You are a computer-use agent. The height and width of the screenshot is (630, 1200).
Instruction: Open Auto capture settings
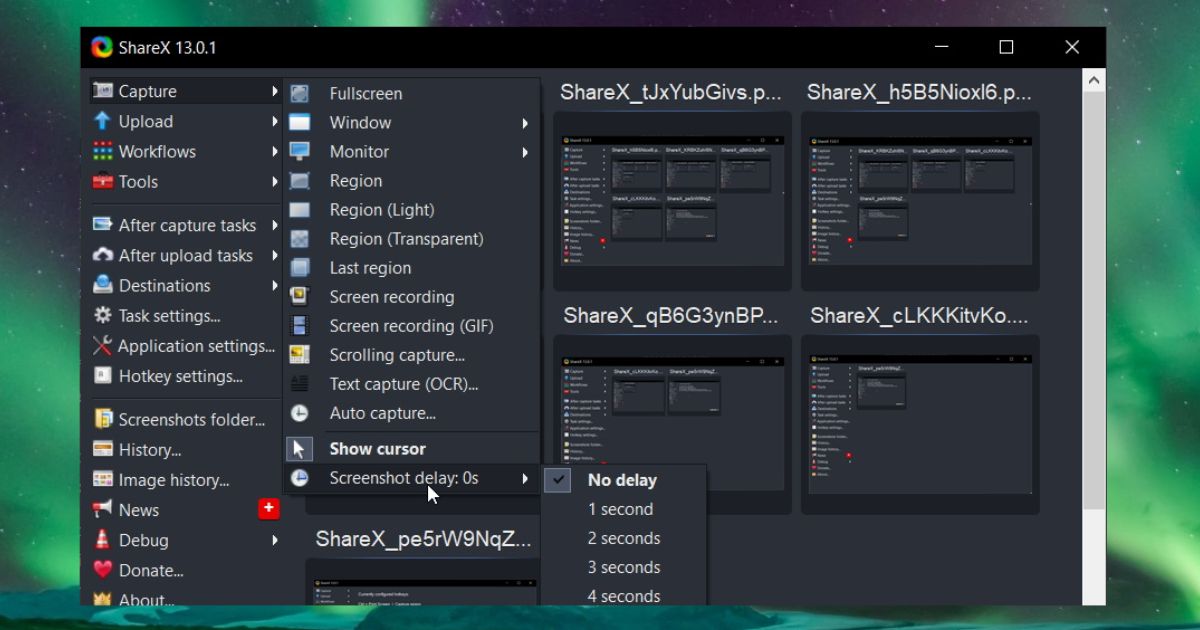point(381,413)
